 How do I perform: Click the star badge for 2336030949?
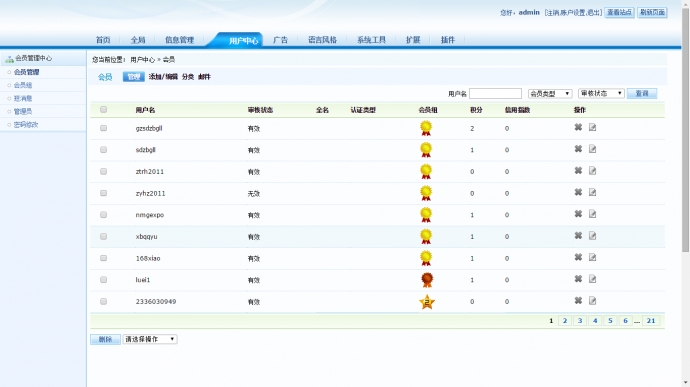click(426, 302)
